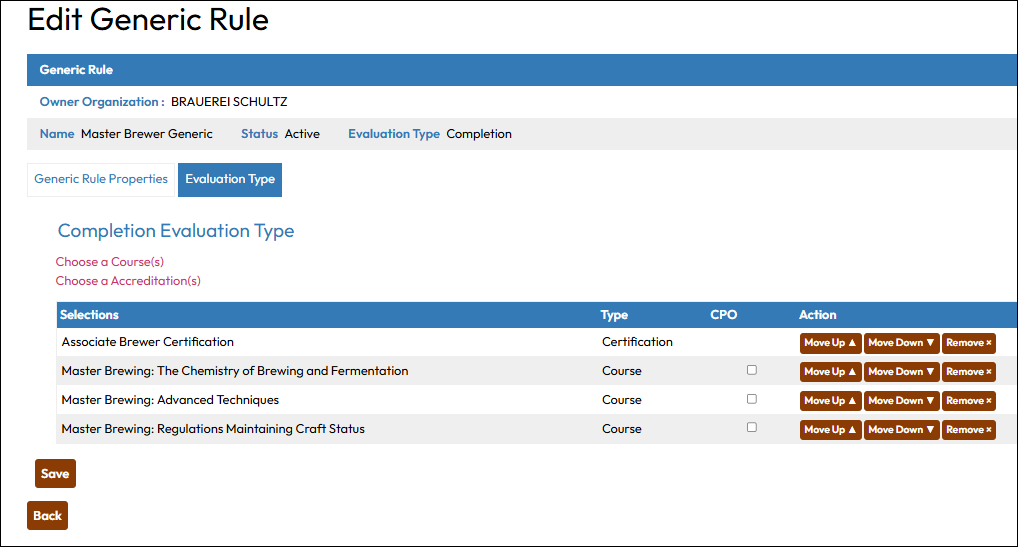Click the Choose a Accreditation(s) link
Screen dimensions: 1018x547
click(x=128, y=281)
